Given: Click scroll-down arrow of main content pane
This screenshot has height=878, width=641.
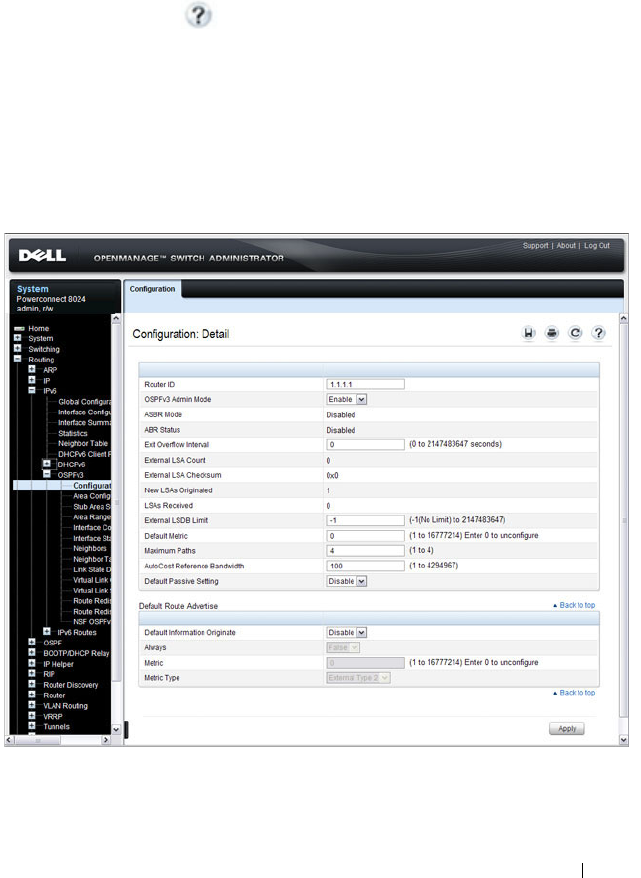Looking at the screenshot, I should coord(624,740).
